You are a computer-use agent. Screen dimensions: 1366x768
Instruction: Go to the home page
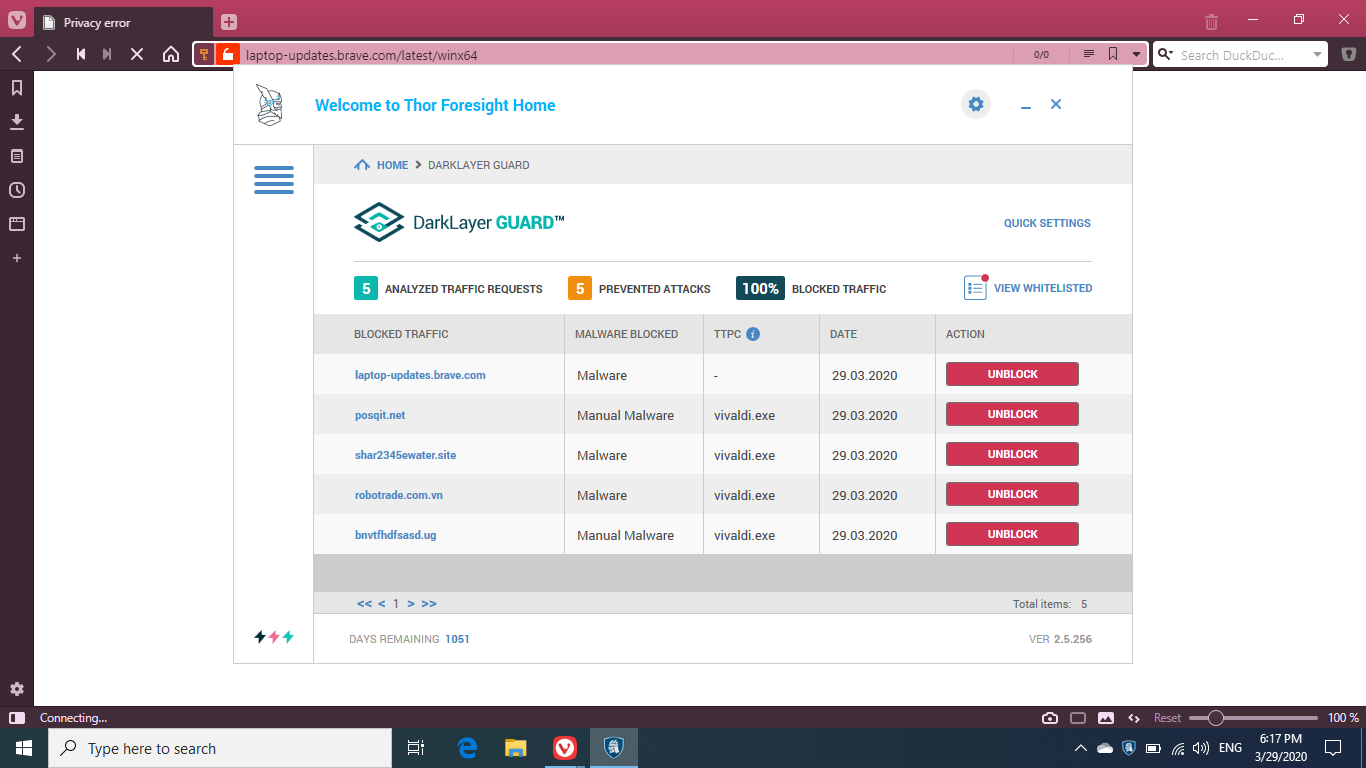[x=171, y=54]
